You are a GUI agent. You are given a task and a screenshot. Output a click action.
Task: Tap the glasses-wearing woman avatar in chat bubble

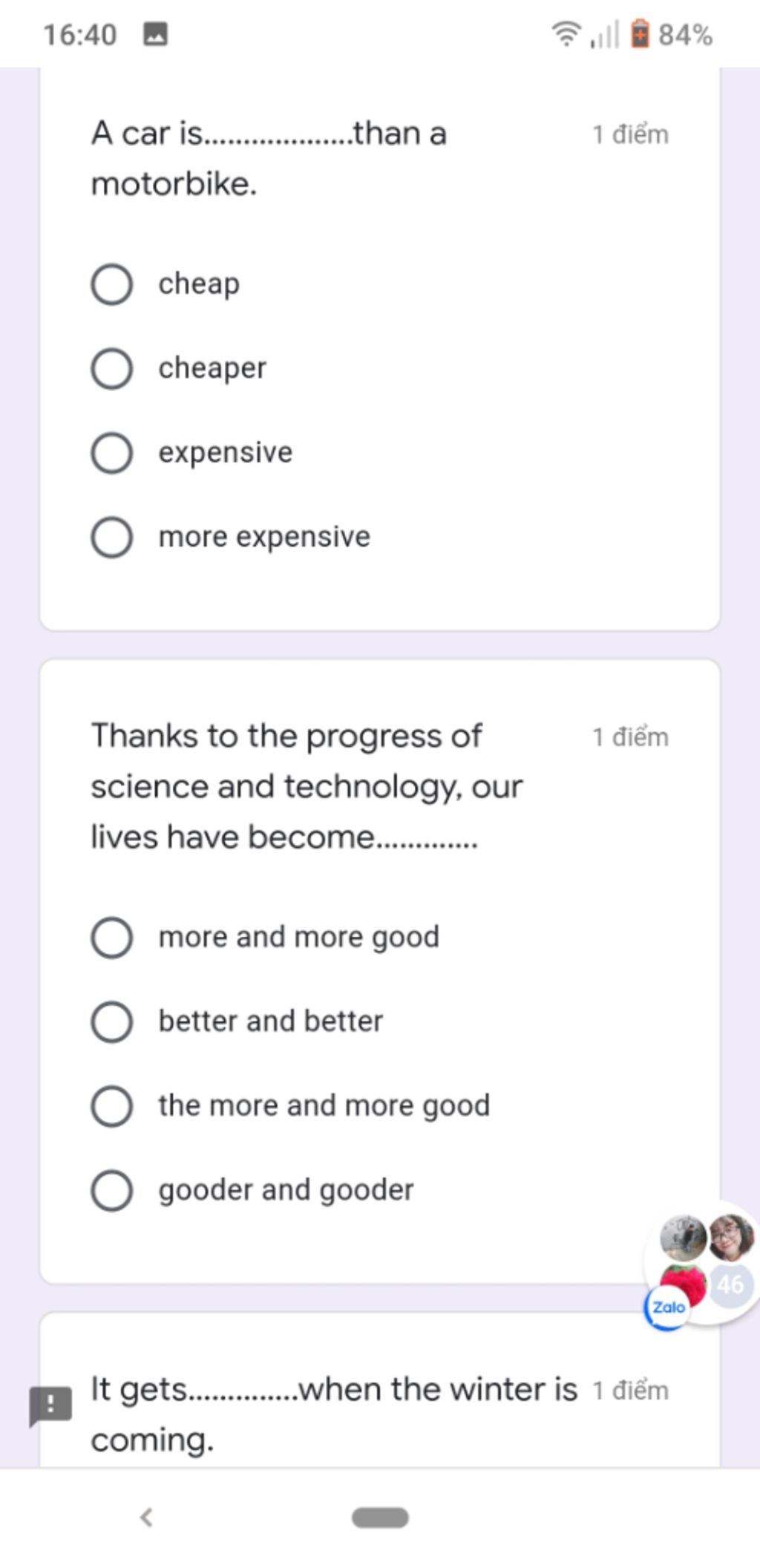pos(731,1237)
